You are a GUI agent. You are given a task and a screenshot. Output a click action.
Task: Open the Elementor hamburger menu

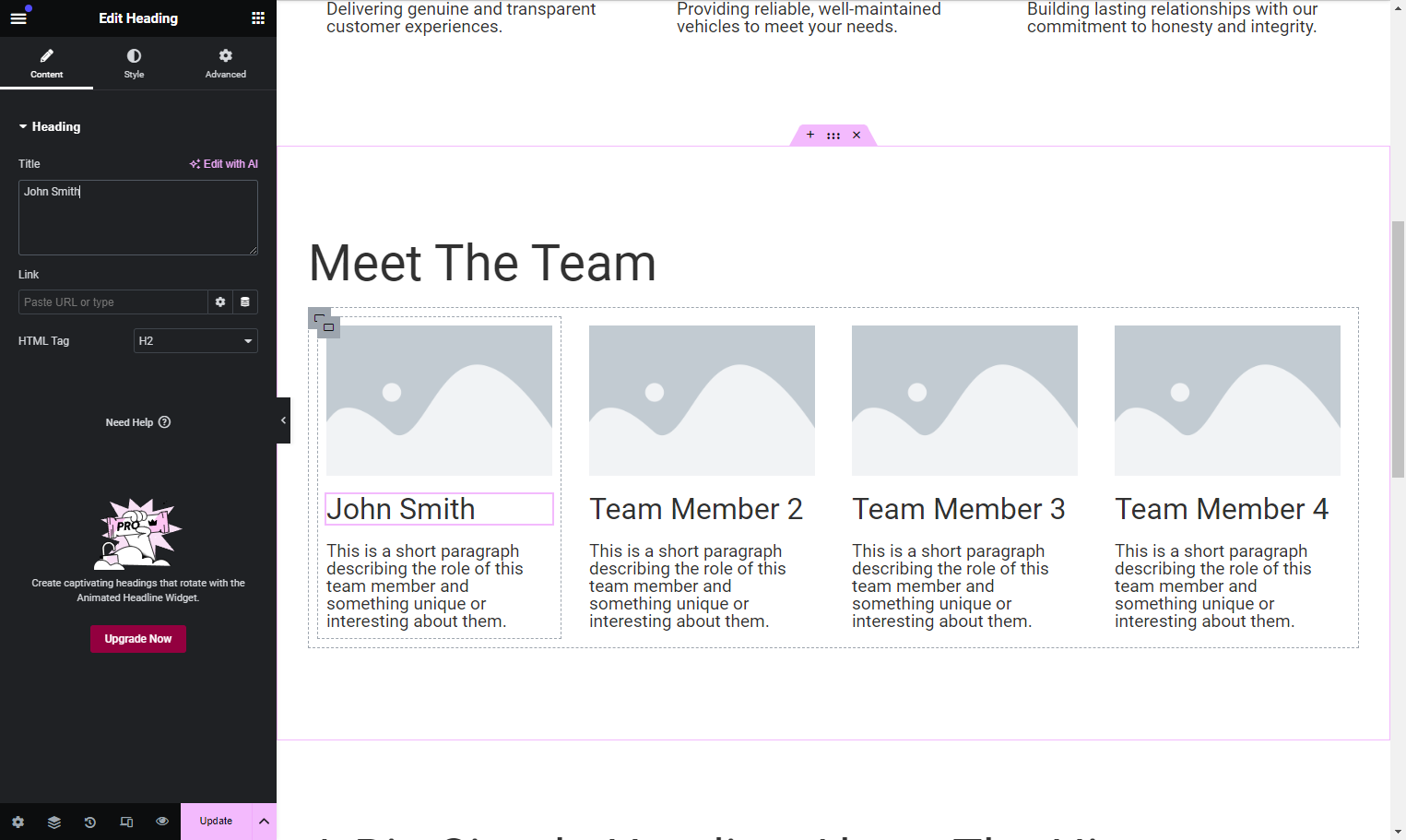click(x=18, y=18)
